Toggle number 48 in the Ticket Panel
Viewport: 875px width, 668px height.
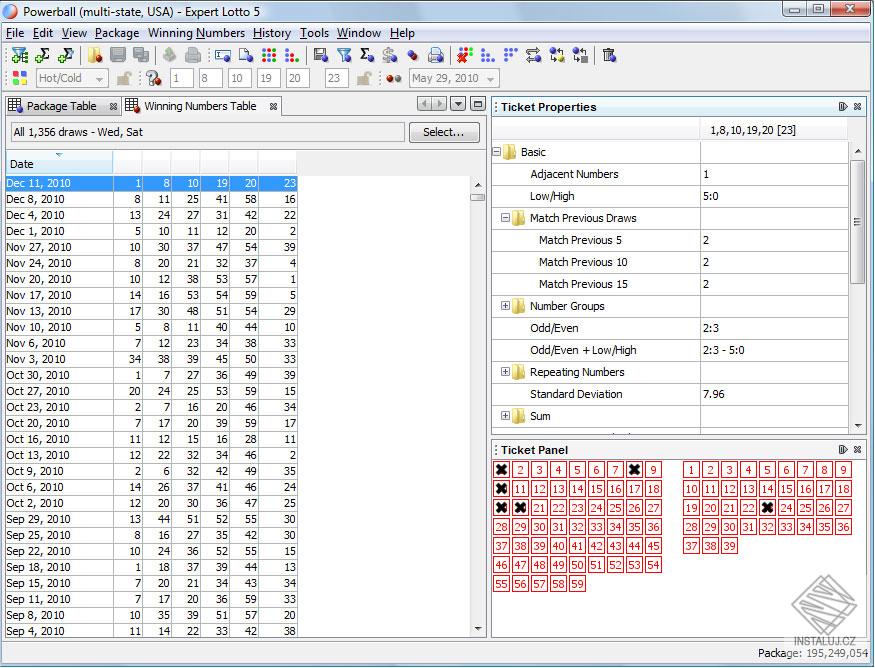(540, 565)
